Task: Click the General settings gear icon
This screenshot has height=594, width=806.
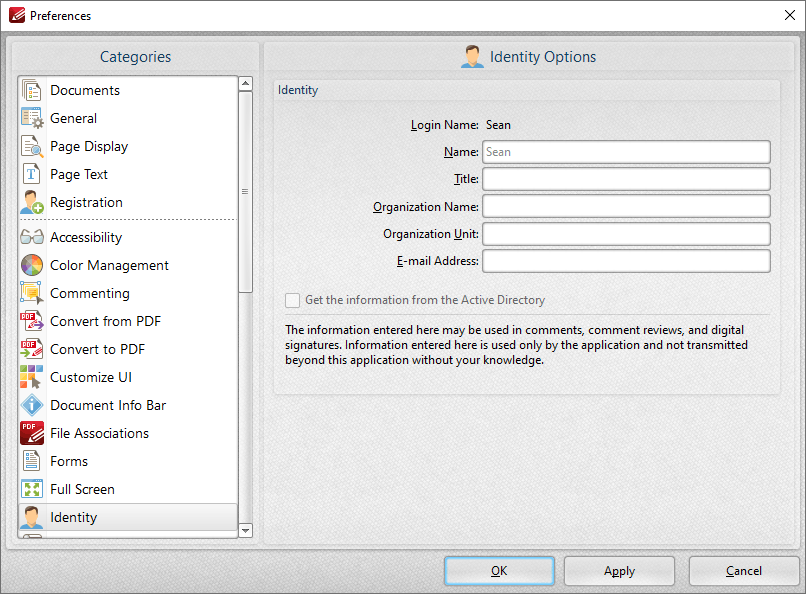Action: (x=32, y=118)
